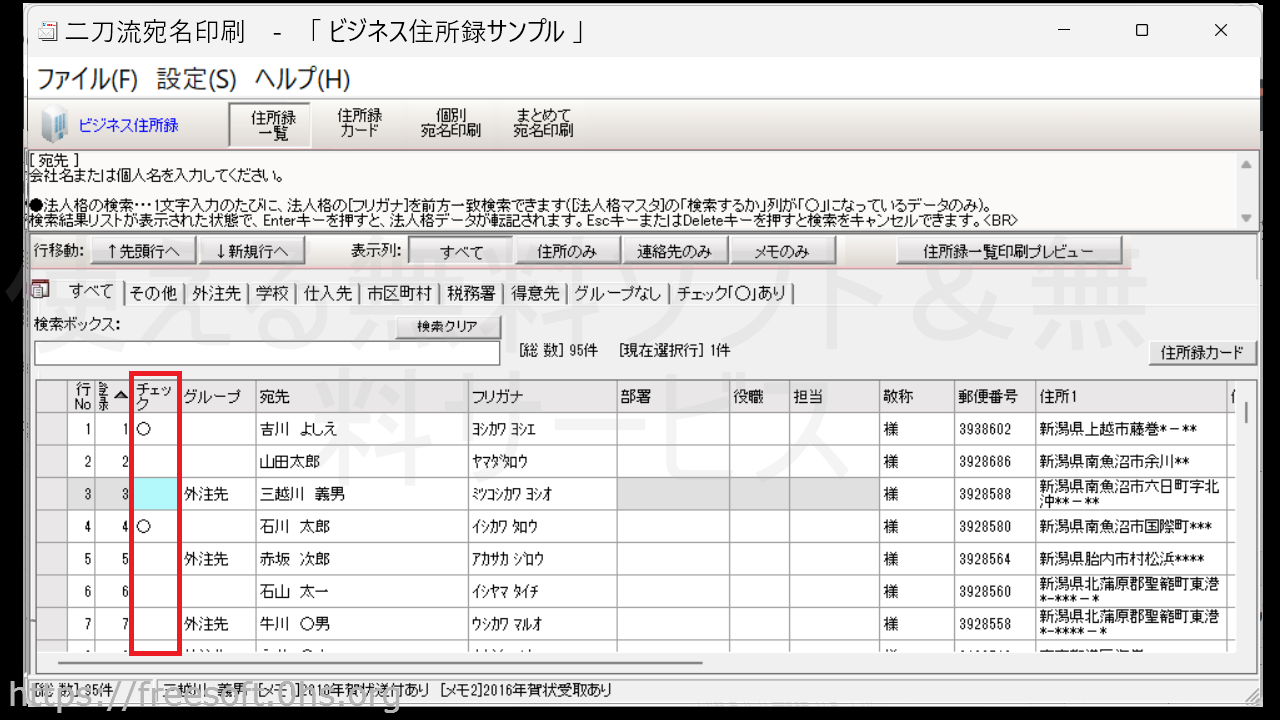
Task: Switch to 住所録カード toolbar view
Action: (359, 123)
